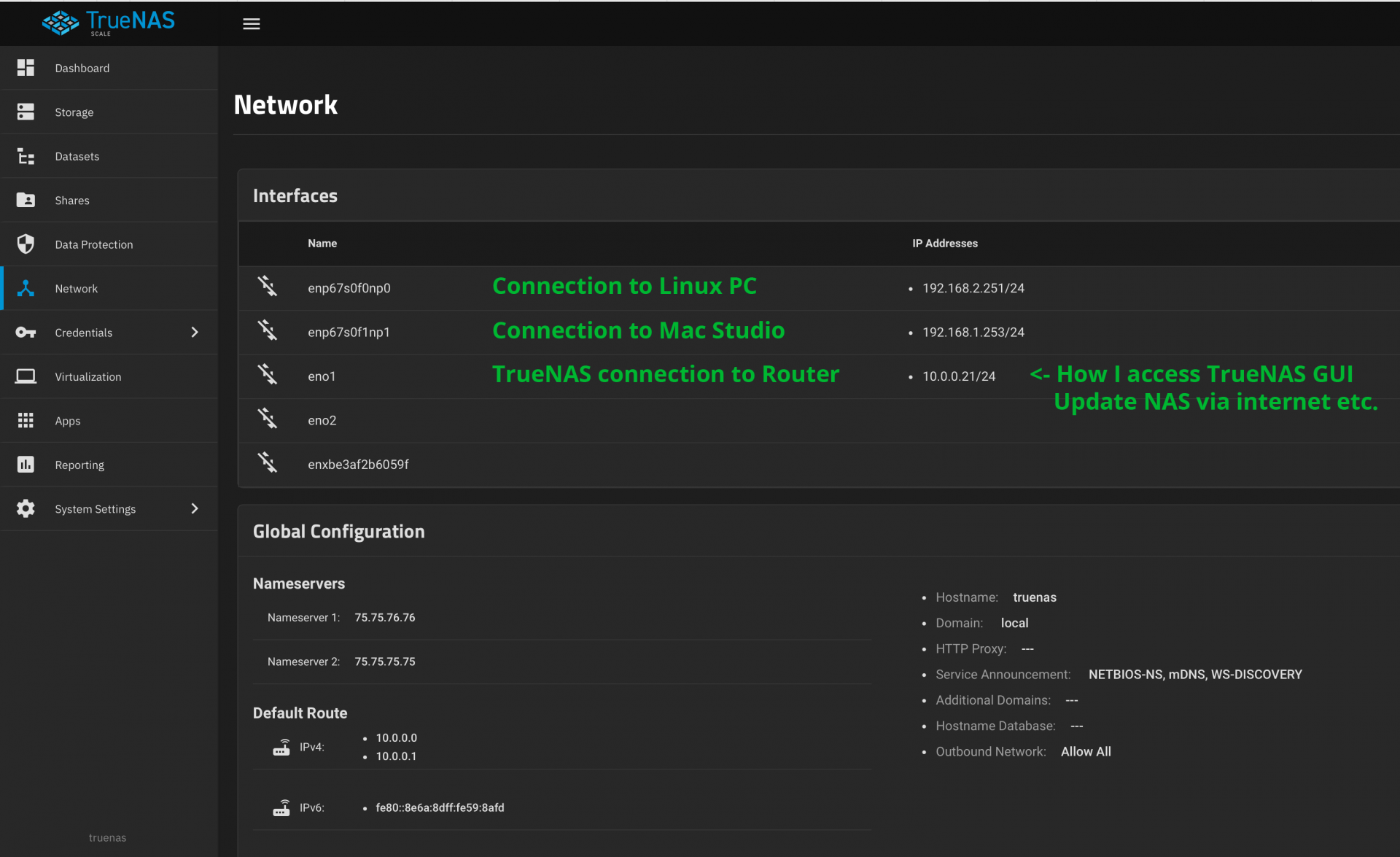Image resolution: width=1400 pixels, height=857 pixels.
Task: Click the Shares folder icon
Action: [26, 200]
